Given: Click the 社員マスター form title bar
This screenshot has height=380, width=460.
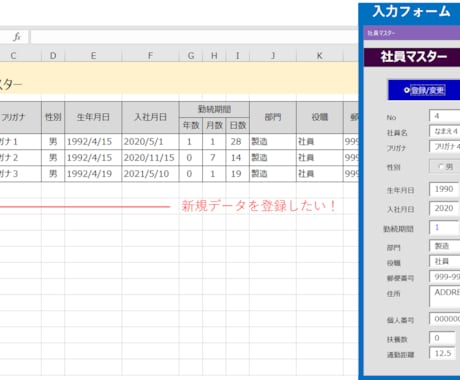Looking at the screenshot, I should pyautogui.click(x=412, y=33).
